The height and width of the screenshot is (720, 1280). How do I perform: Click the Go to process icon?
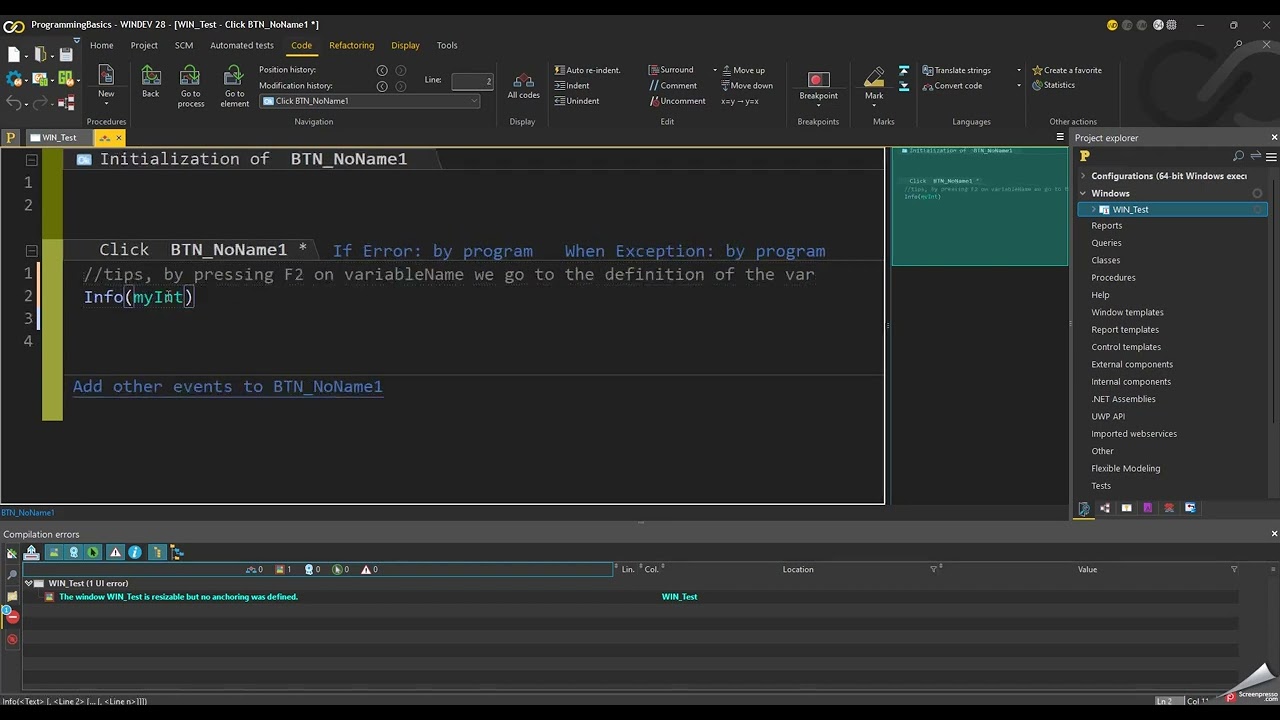pos(190,76)
